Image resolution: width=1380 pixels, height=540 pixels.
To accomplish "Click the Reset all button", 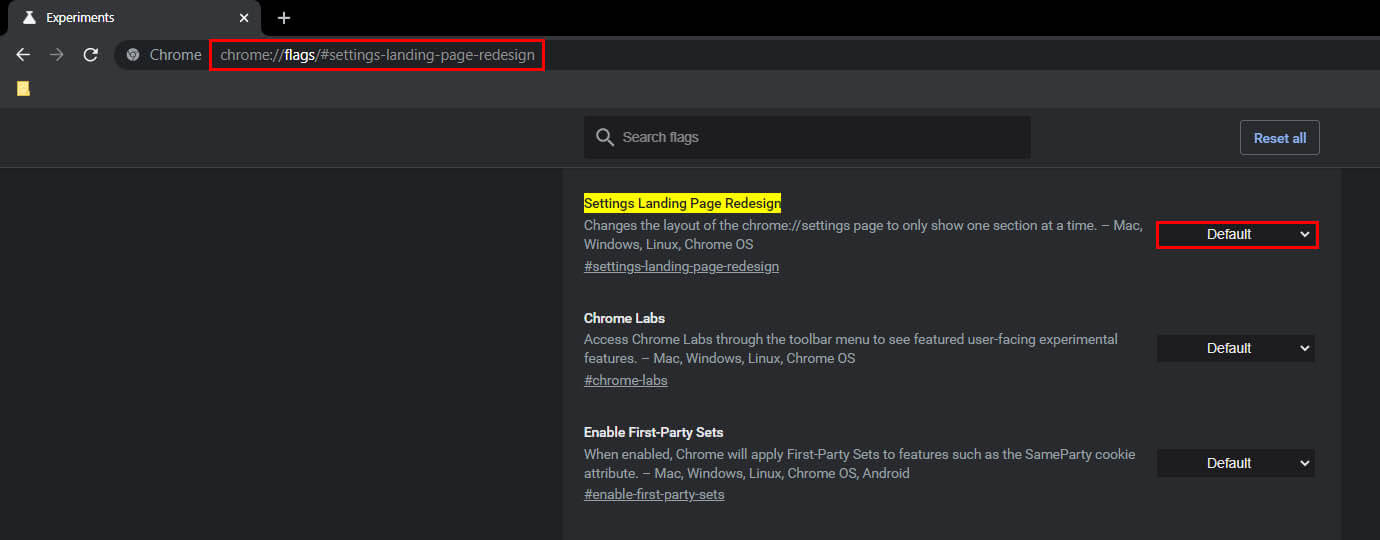I will tap(1279, 138).
